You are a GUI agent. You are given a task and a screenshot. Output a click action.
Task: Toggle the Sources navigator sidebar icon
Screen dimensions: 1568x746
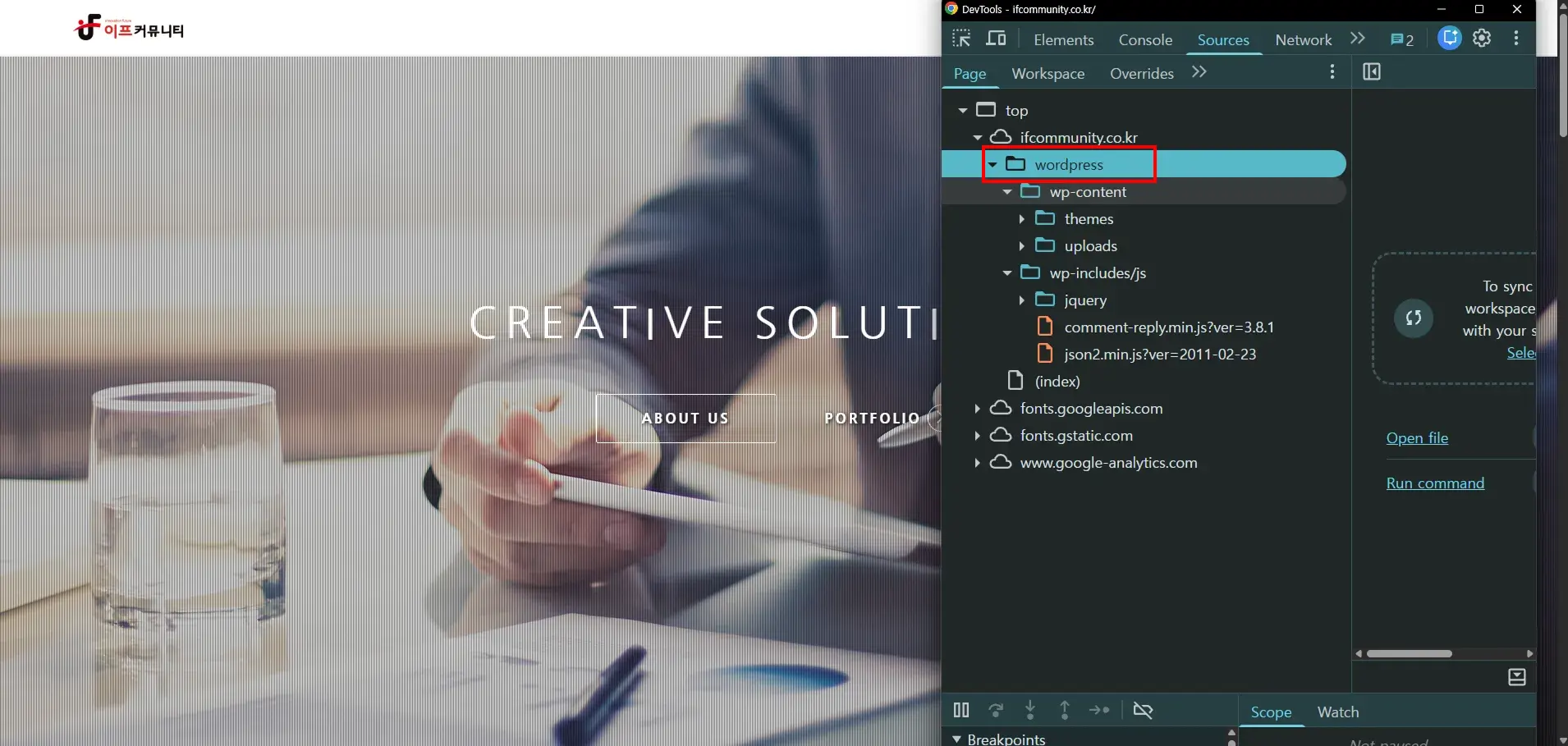[x=1372, y=72]
